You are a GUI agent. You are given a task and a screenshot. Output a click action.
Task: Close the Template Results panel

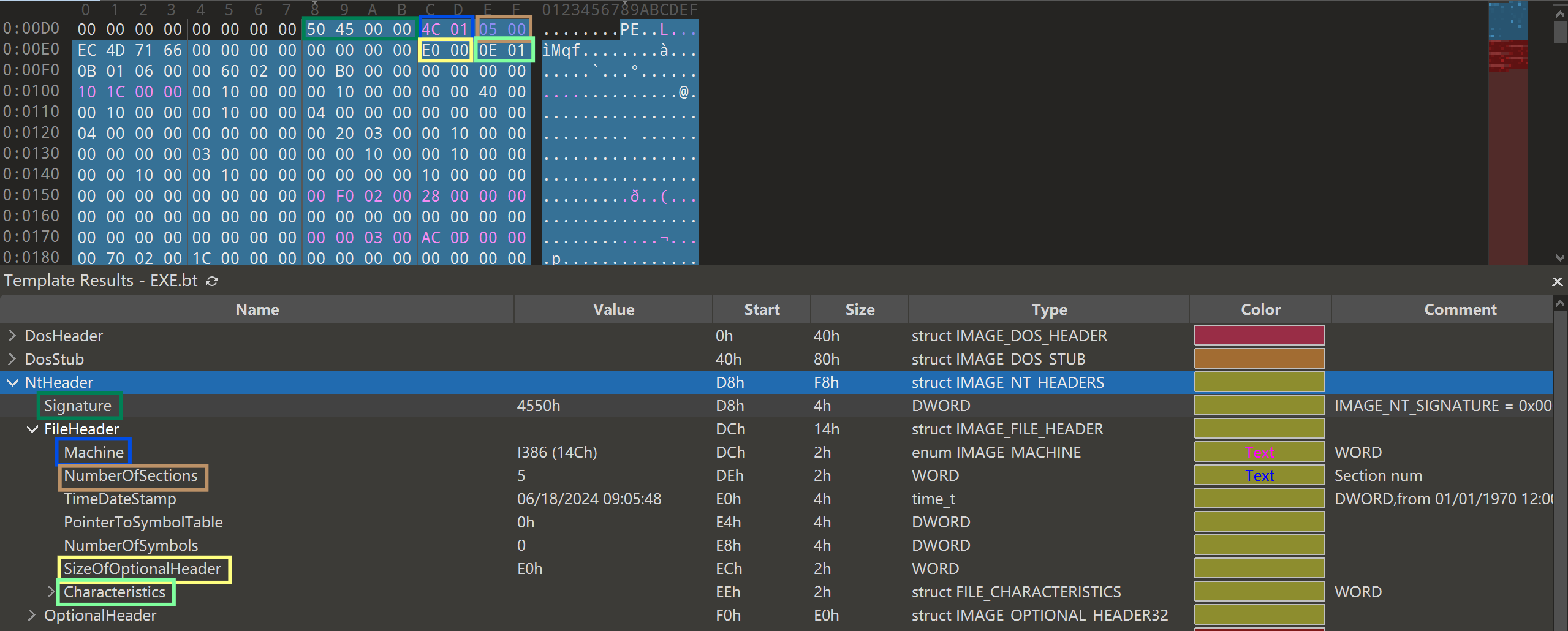1557,281
